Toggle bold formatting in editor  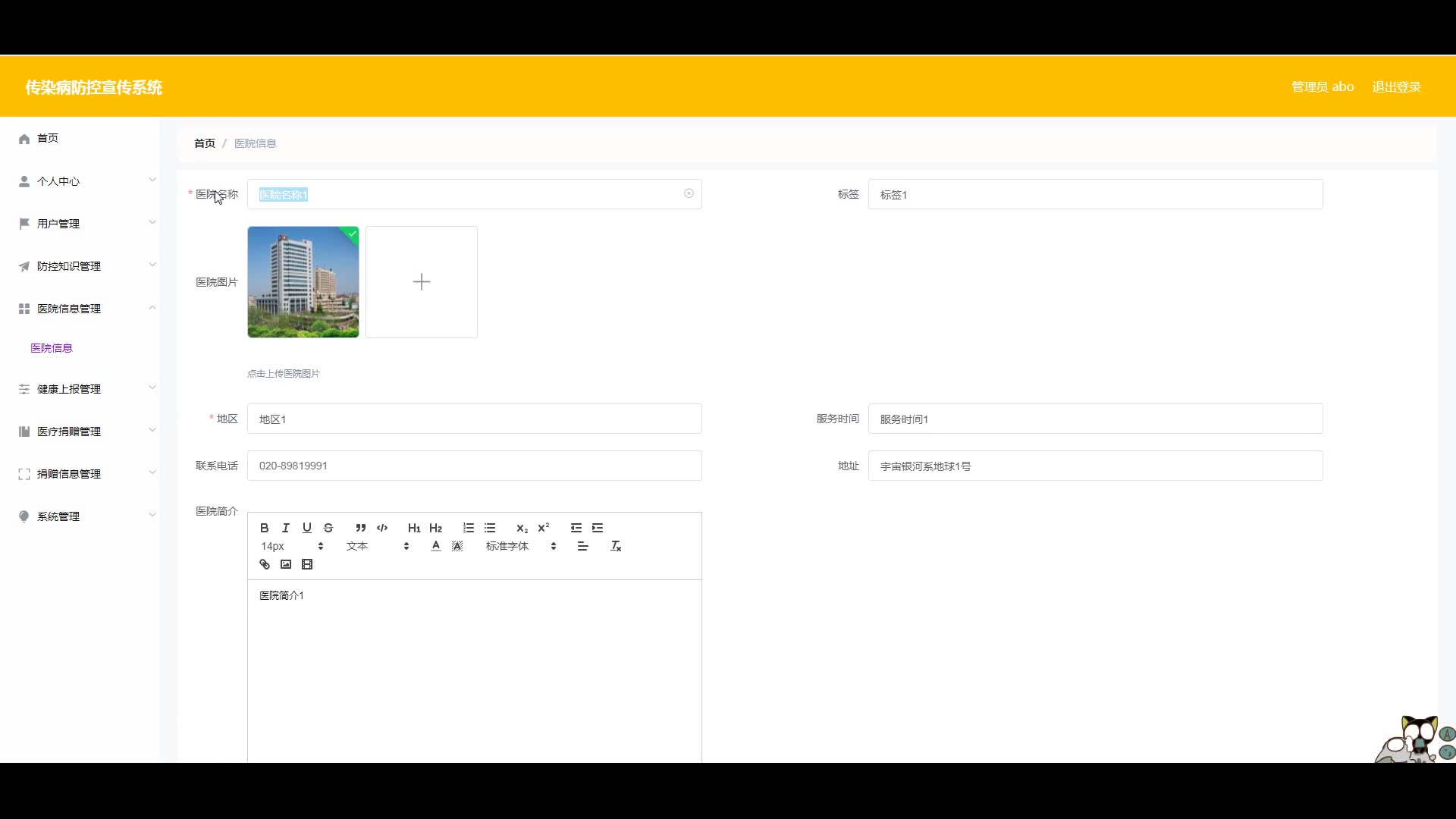[x=264, y=528]
